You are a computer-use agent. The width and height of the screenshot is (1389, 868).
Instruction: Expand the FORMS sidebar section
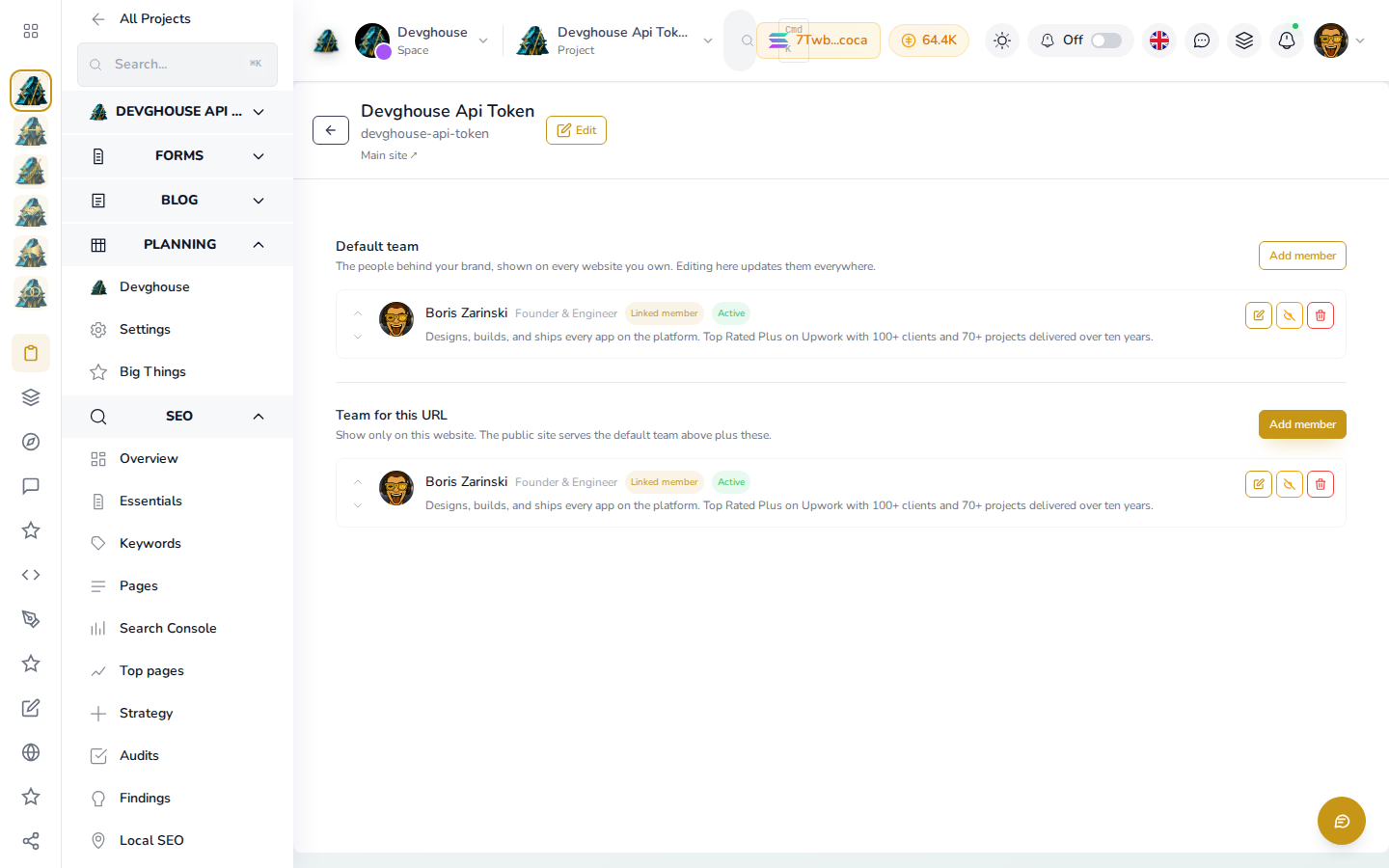point(177,156)
